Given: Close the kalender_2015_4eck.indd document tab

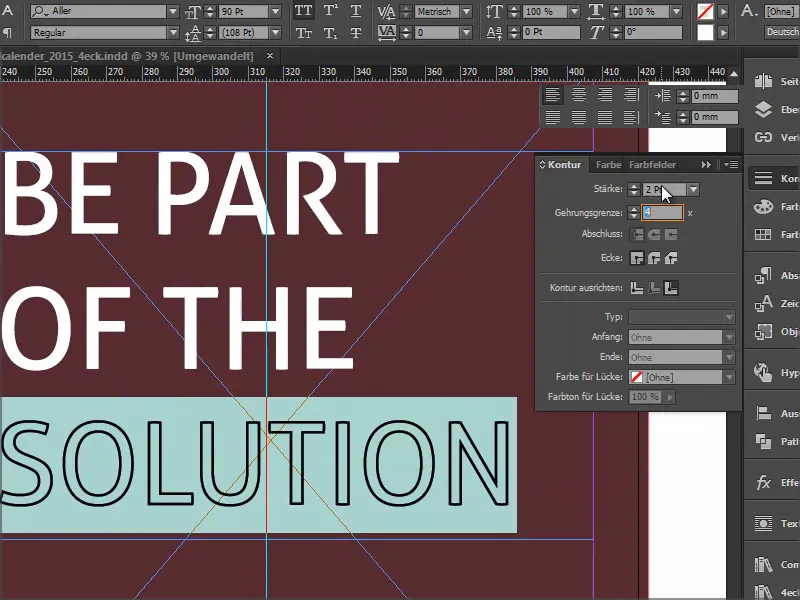Looking at the screenshot, I should pyautogui.click(x=270, y=56).
